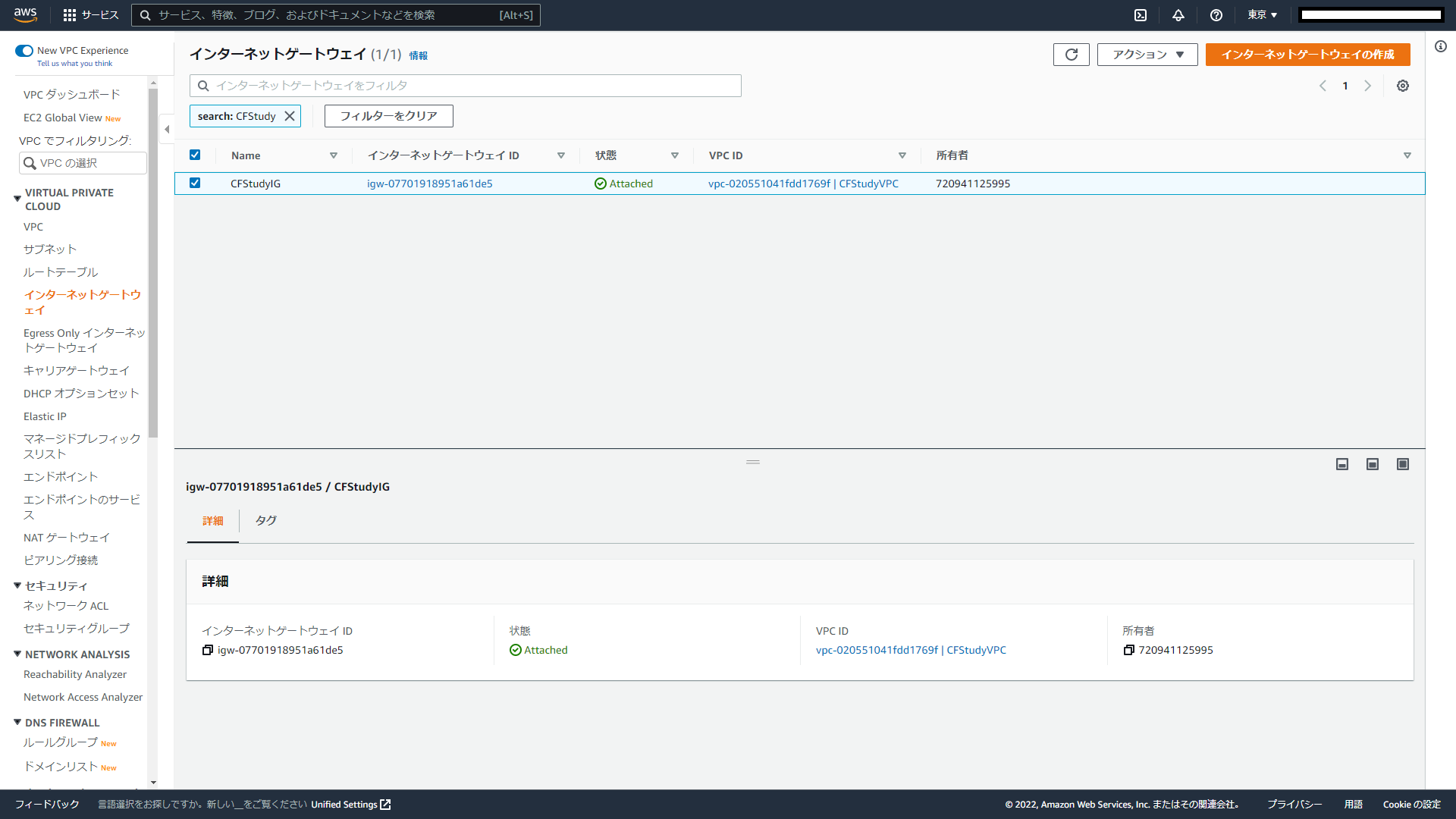Copy the owner account ID

[1128, 650]
